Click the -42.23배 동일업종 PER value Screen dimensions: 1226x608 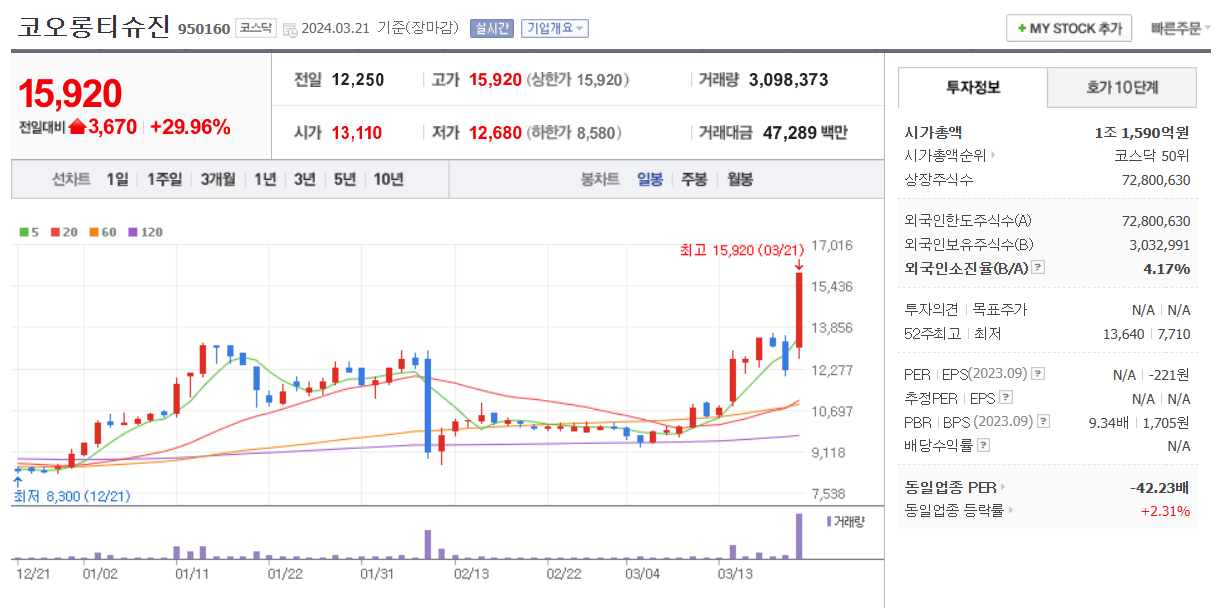pos(1159,488)
